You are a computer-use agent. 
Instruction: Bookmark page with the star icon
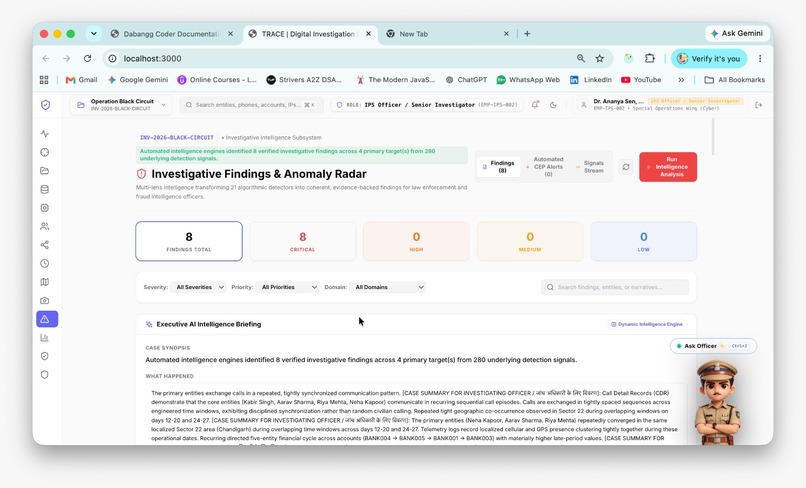point(599,59)
